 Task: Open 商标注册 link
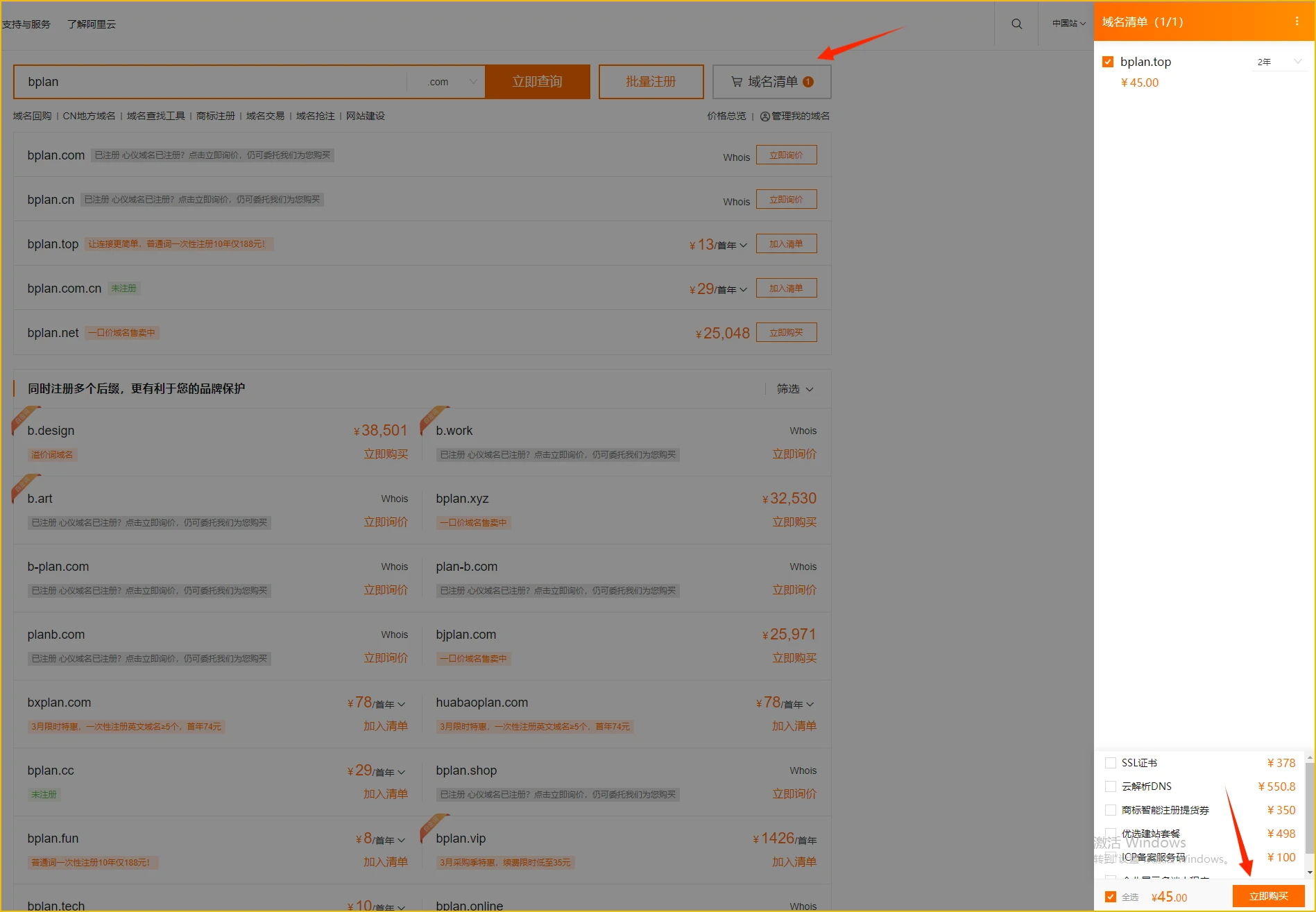tap(216, 116)
